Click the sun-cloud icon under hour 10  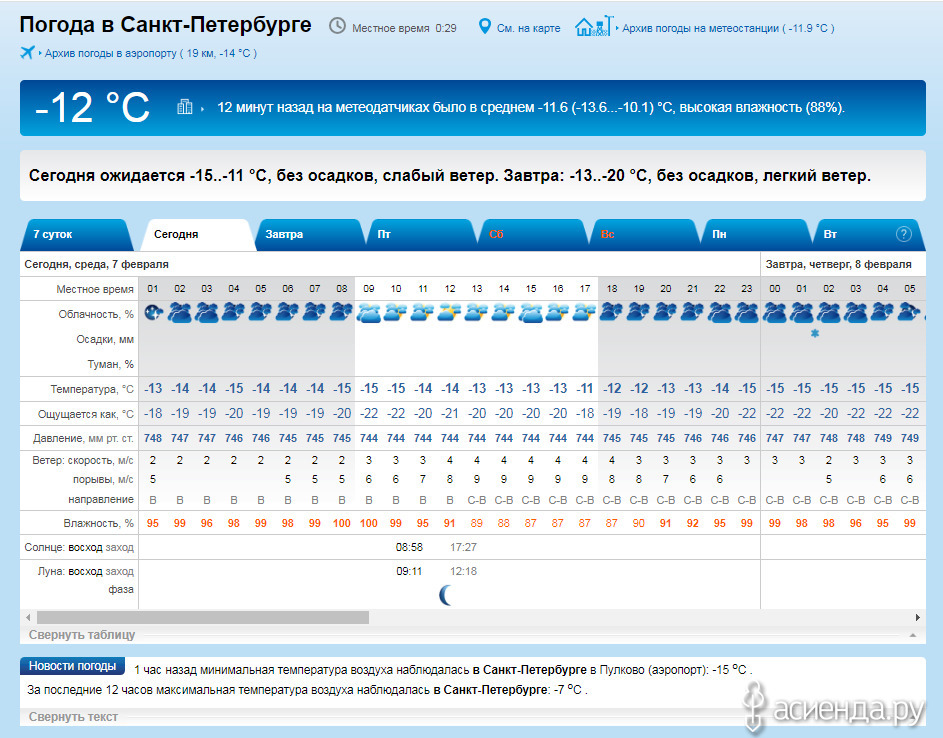click(396, 312)
